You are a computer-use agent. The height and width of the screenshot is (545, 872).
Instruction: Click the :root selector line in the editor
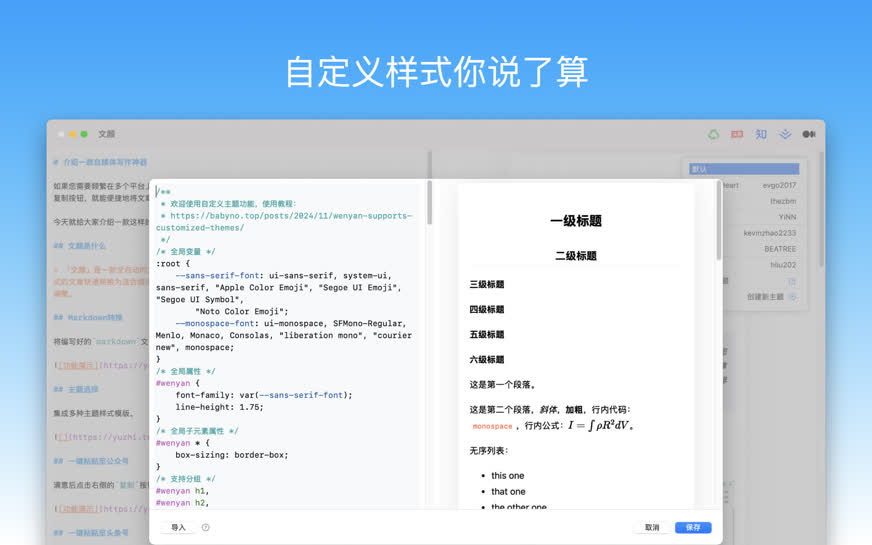tap(173, 264)
